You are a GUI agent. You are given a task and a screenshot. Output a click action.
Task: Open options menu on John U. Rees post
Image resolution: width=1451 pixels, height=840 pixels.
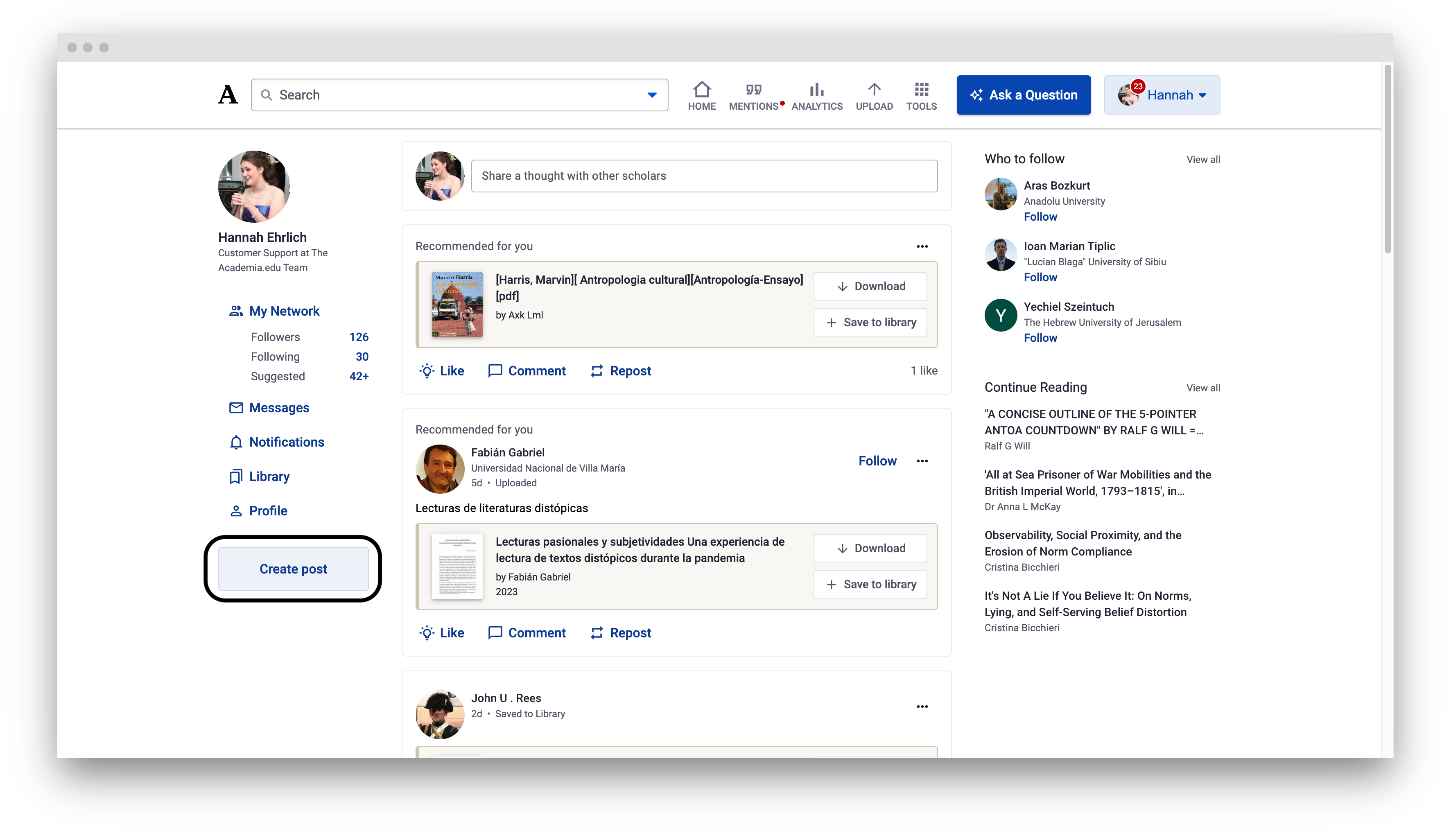pos(922,707)
